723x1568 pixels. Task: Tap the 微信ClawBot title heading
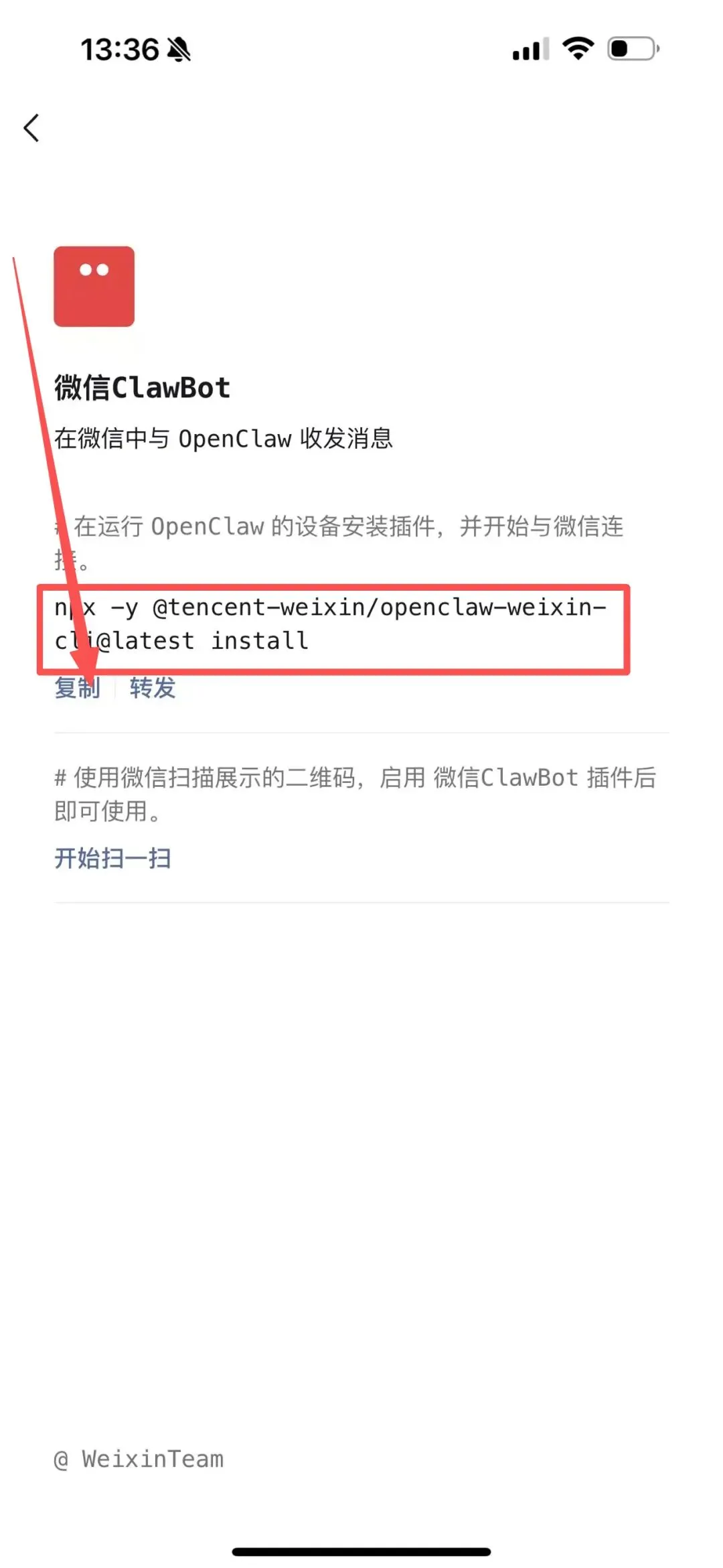142,388
